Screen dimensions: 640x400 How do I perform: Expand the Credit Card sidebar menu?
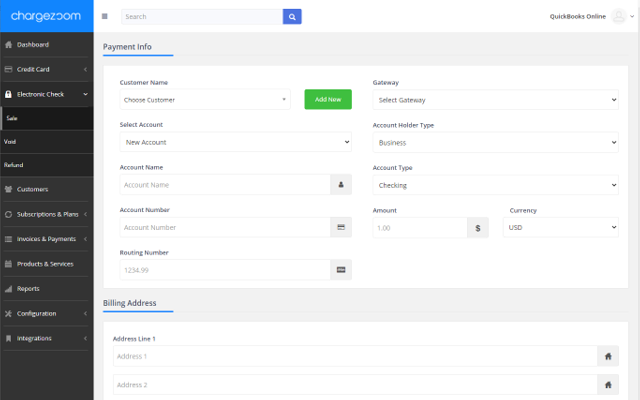pyautogui.click(x=46, y=69)
